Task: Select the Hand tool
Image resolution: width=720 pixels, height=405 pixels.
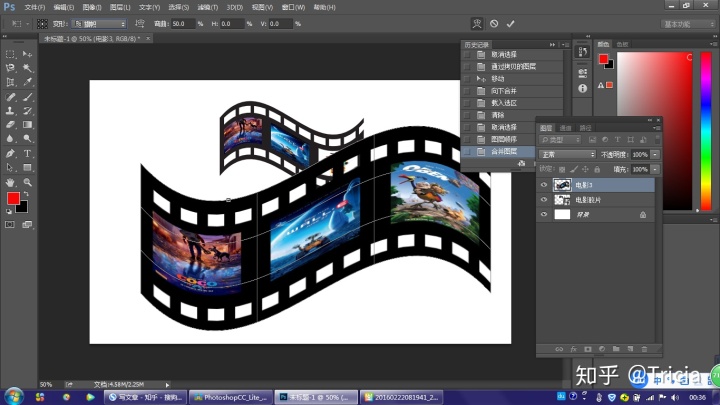Action: coord(10,182)
